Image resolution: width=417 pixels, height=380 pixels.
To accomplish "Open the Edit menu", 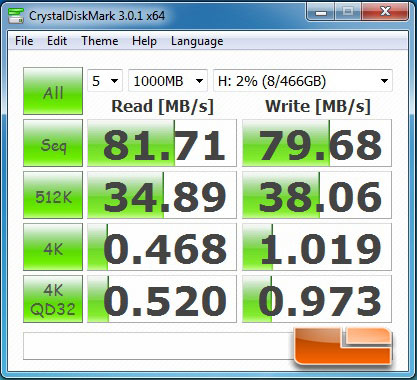I will click(57, 41).
